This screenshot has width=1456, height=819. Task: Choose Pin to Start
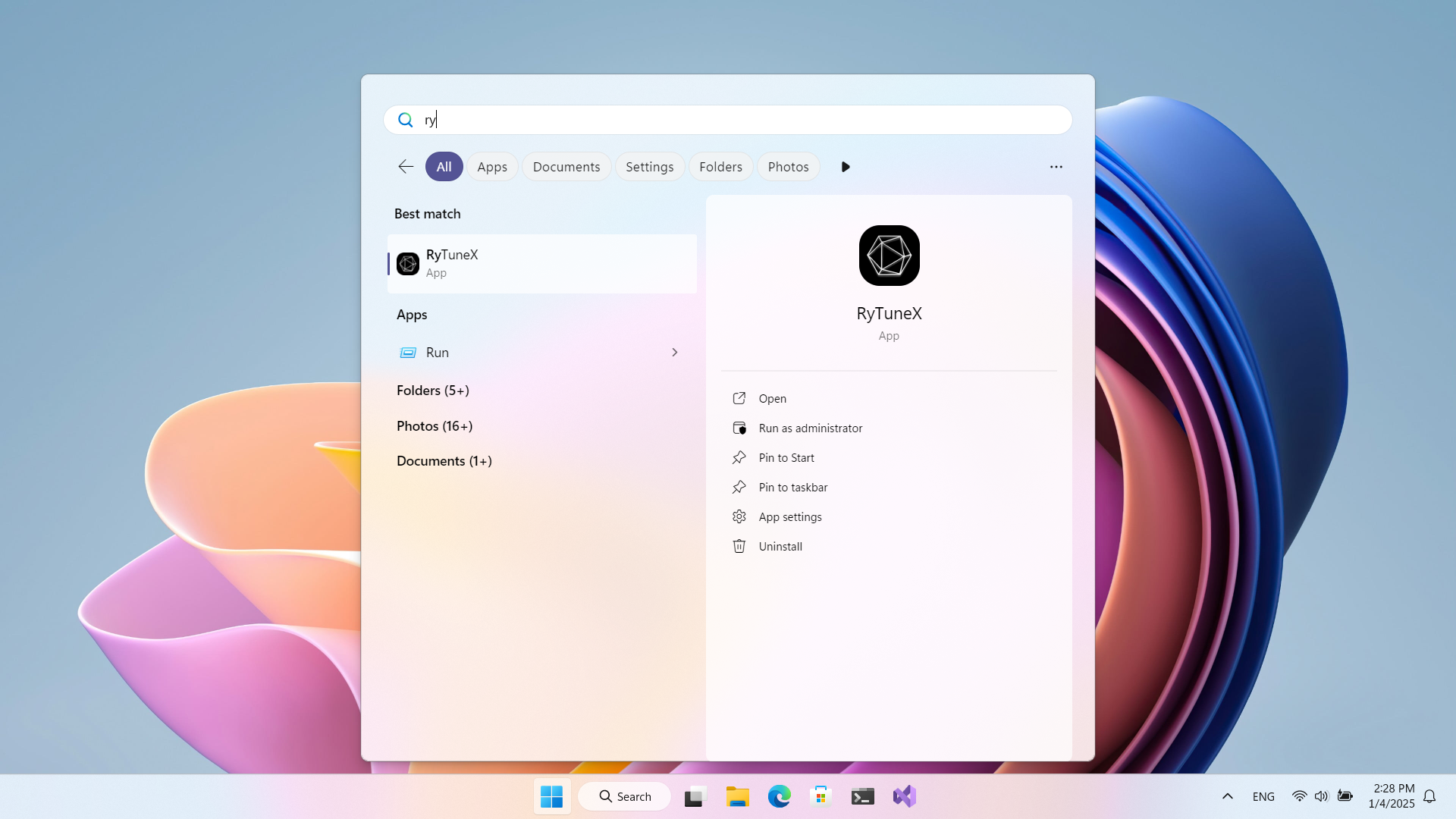coord(889,458)
